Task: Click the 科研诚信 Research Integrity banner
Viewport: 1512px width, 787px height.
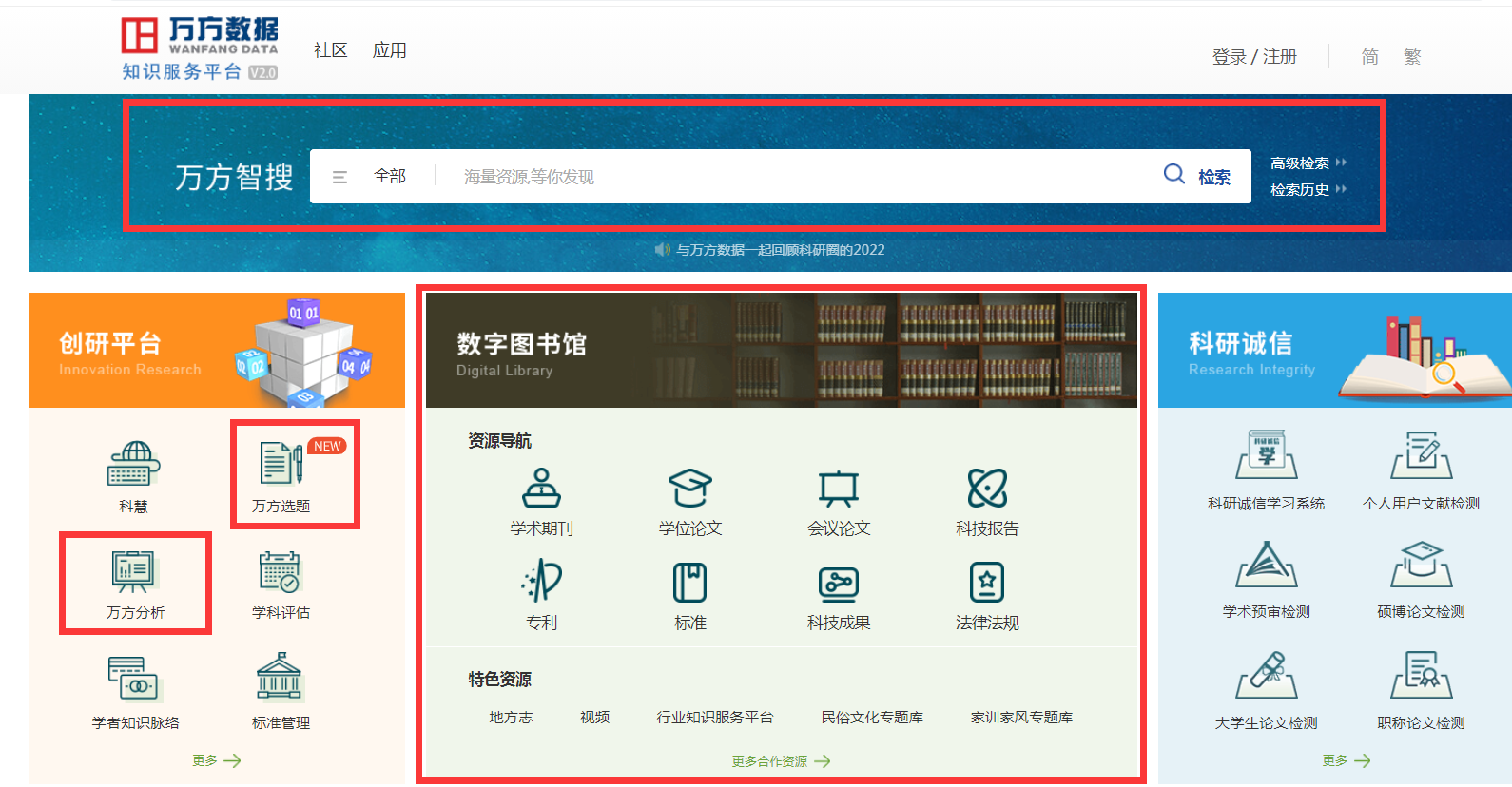Action: point(1335,351)
